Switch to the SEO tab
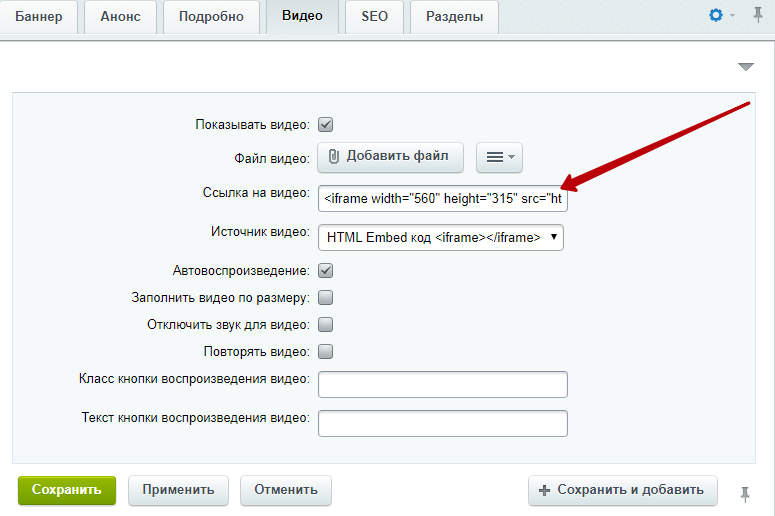 tap(374, 17)
